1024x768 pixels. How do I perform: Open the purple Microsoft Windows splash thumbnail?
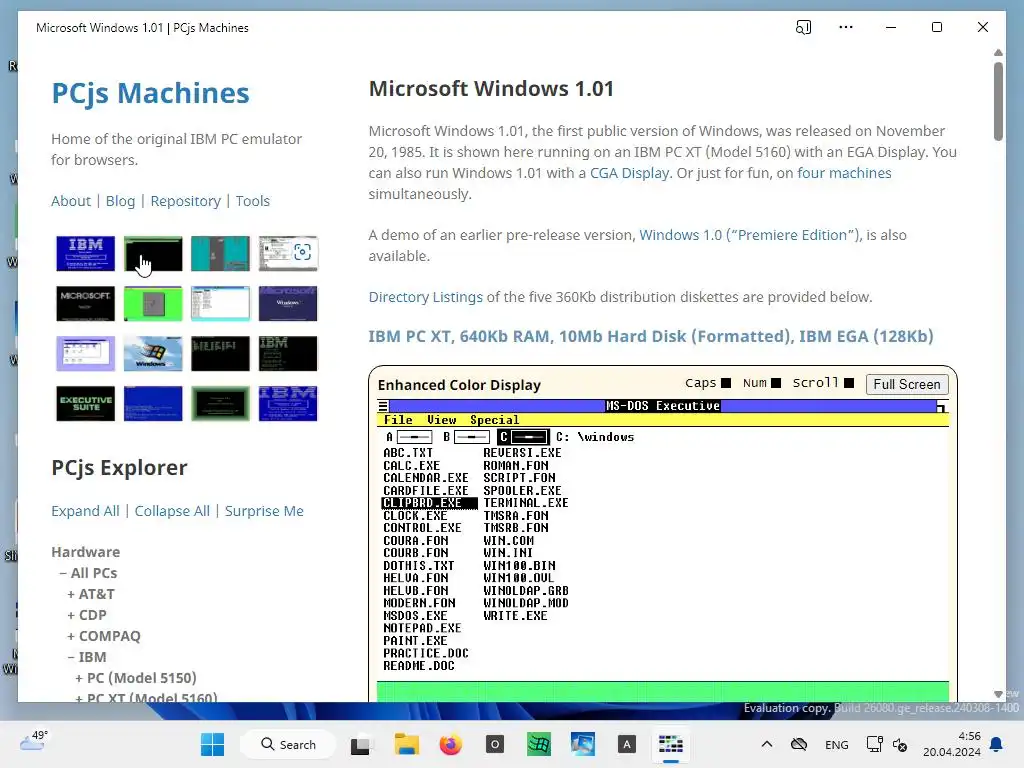[288, 303]
